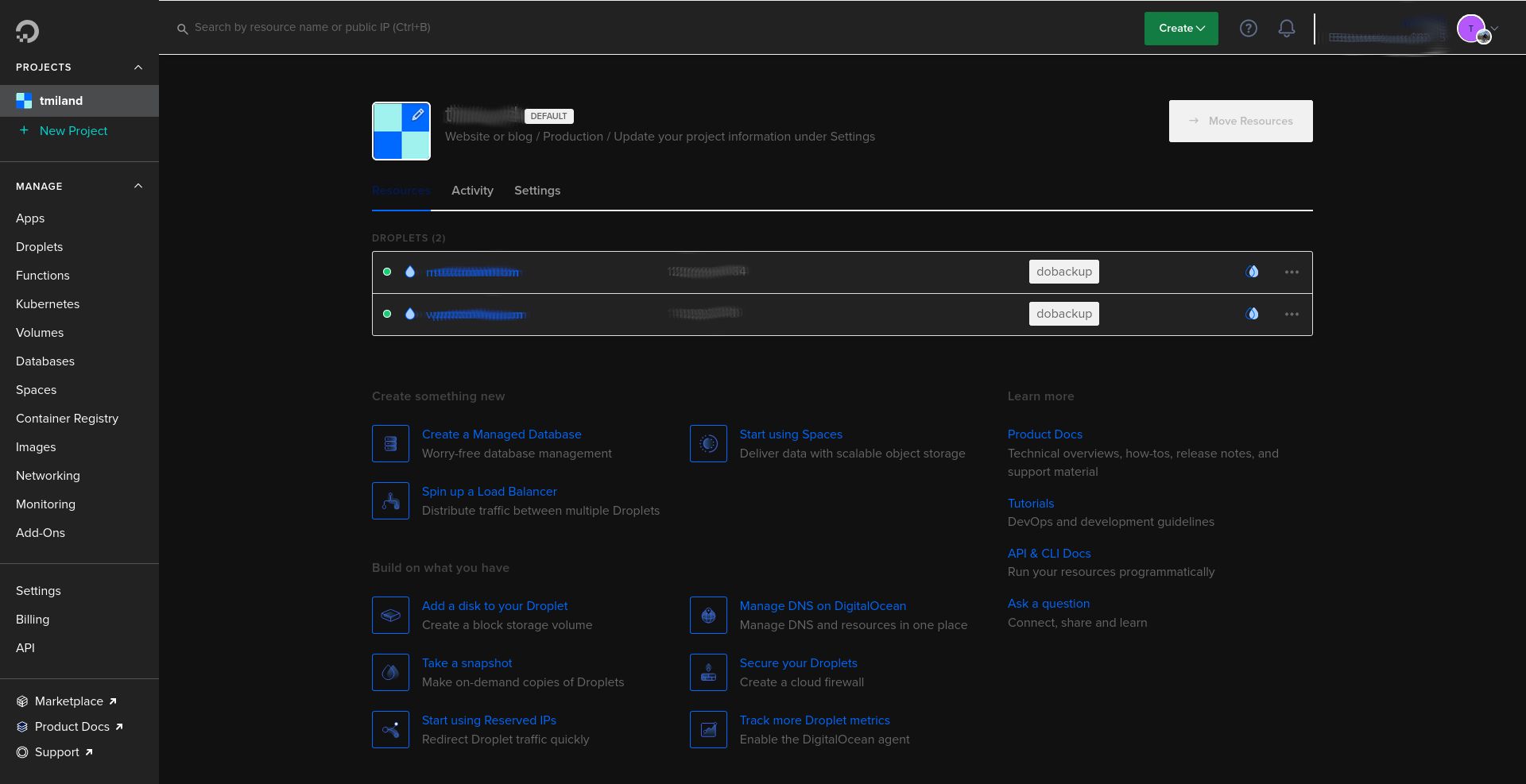Viewport: 1526px width, 784px height.
Task: Open Images in the sidebar
Action: pyautogui.click(x=36, y=447)
